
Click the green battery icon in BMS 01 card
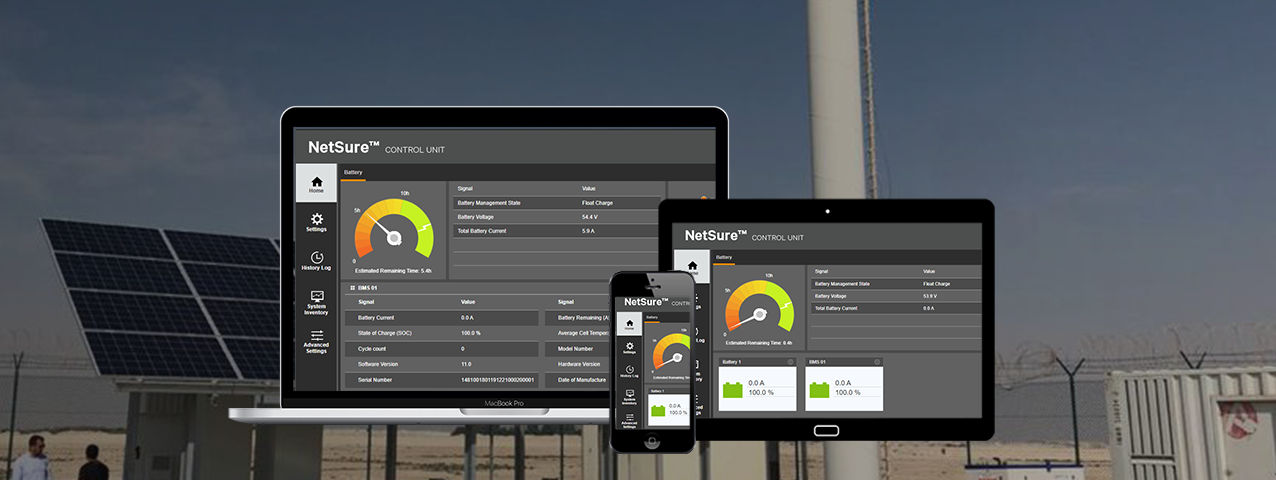tap(819, 389)
